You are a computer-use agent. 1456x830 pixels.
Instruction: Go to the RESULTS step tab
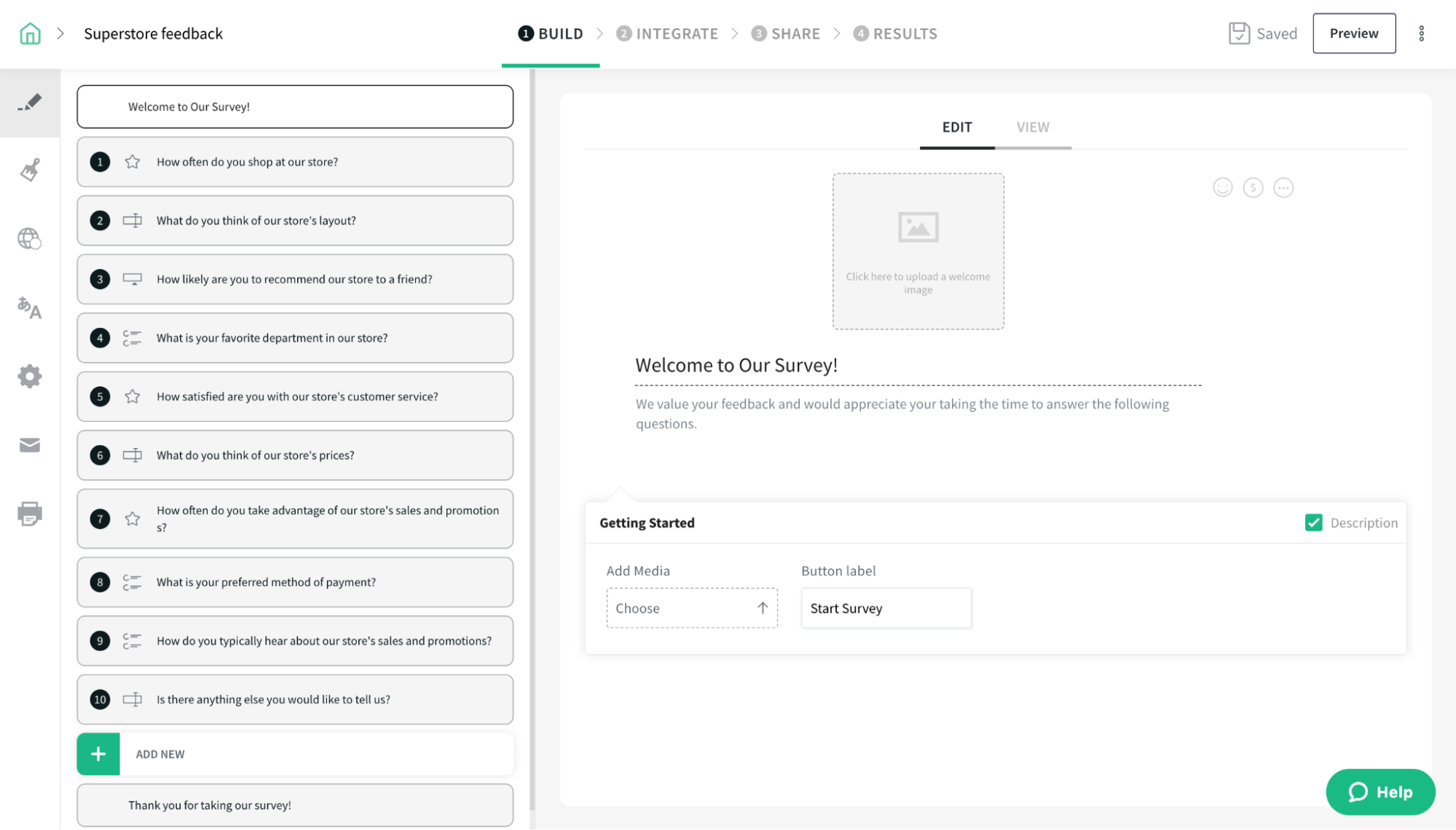coord(895,34)
